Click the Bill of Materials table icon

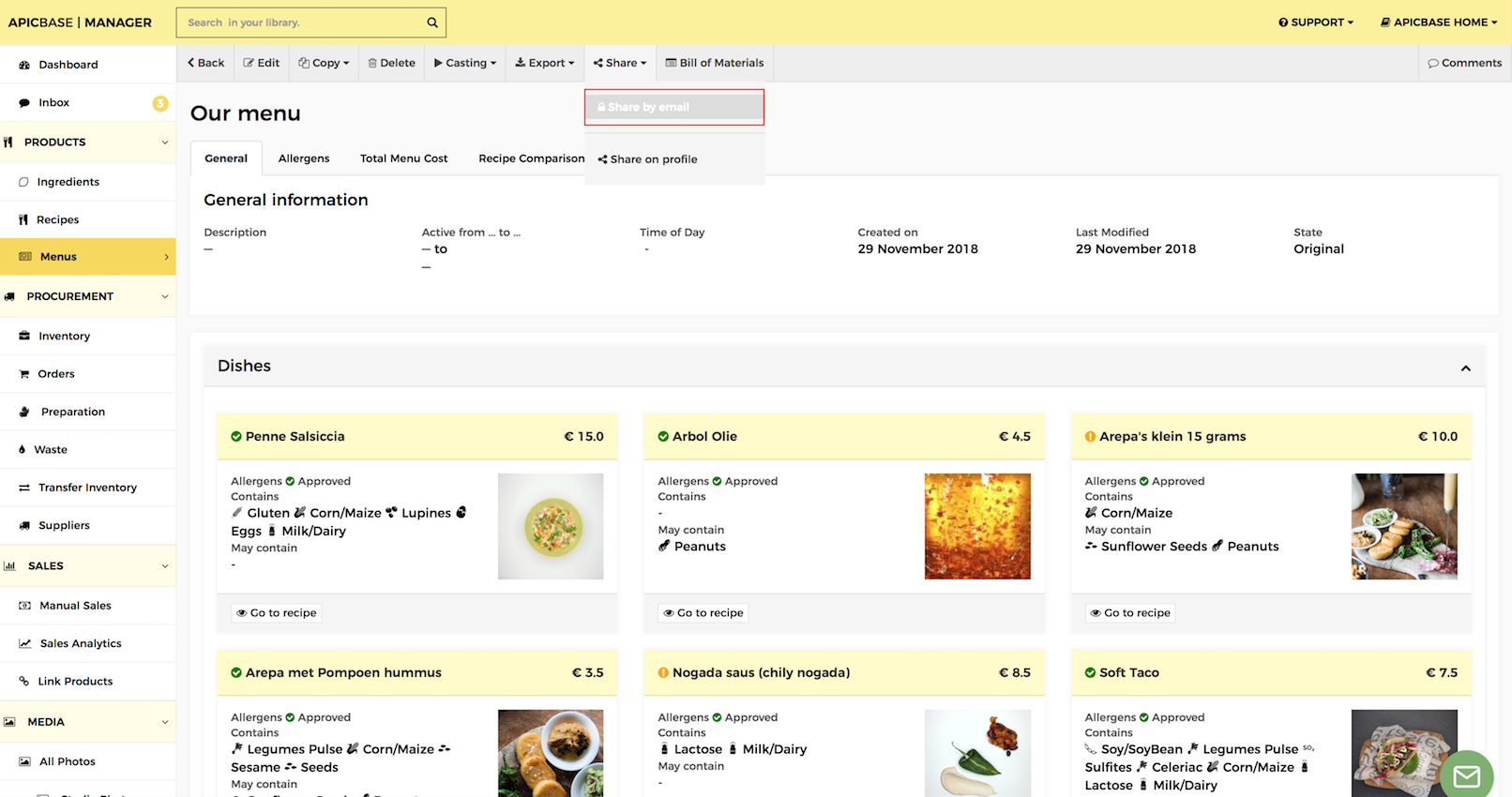click(671, 63)
